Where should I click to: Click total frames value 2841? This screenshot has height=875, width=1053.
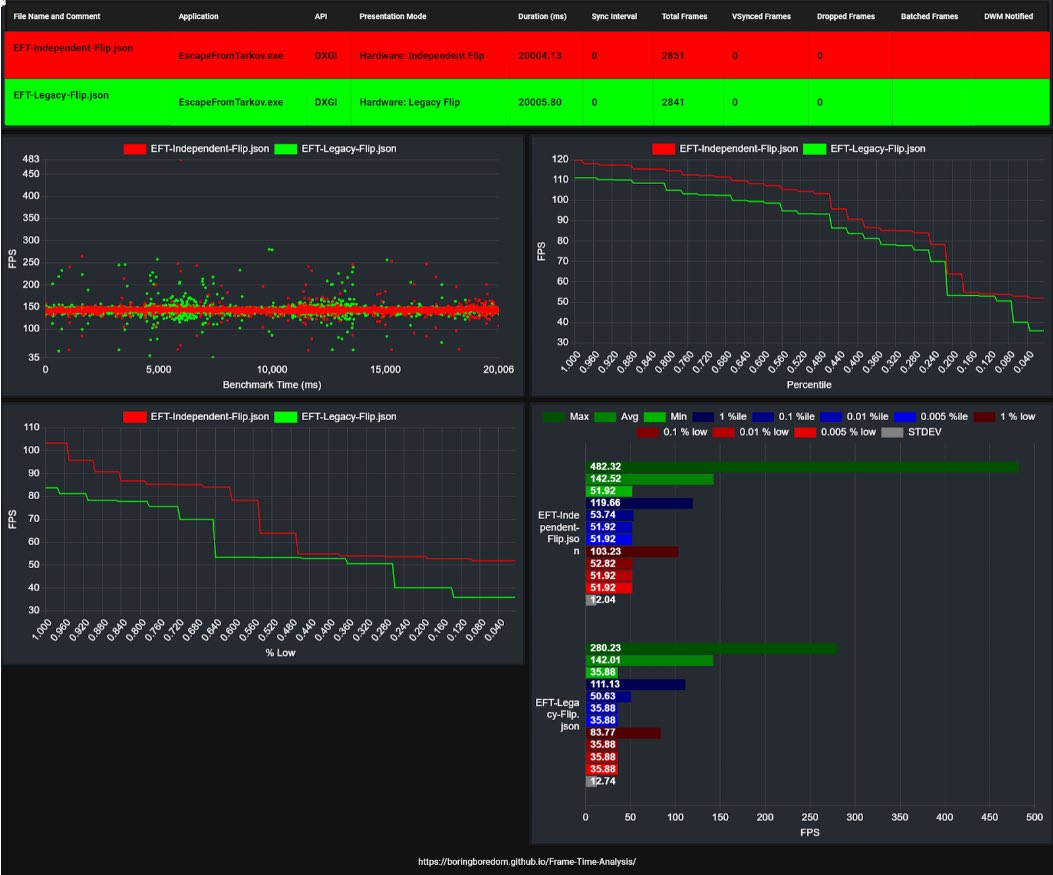(x=673, y=102)
